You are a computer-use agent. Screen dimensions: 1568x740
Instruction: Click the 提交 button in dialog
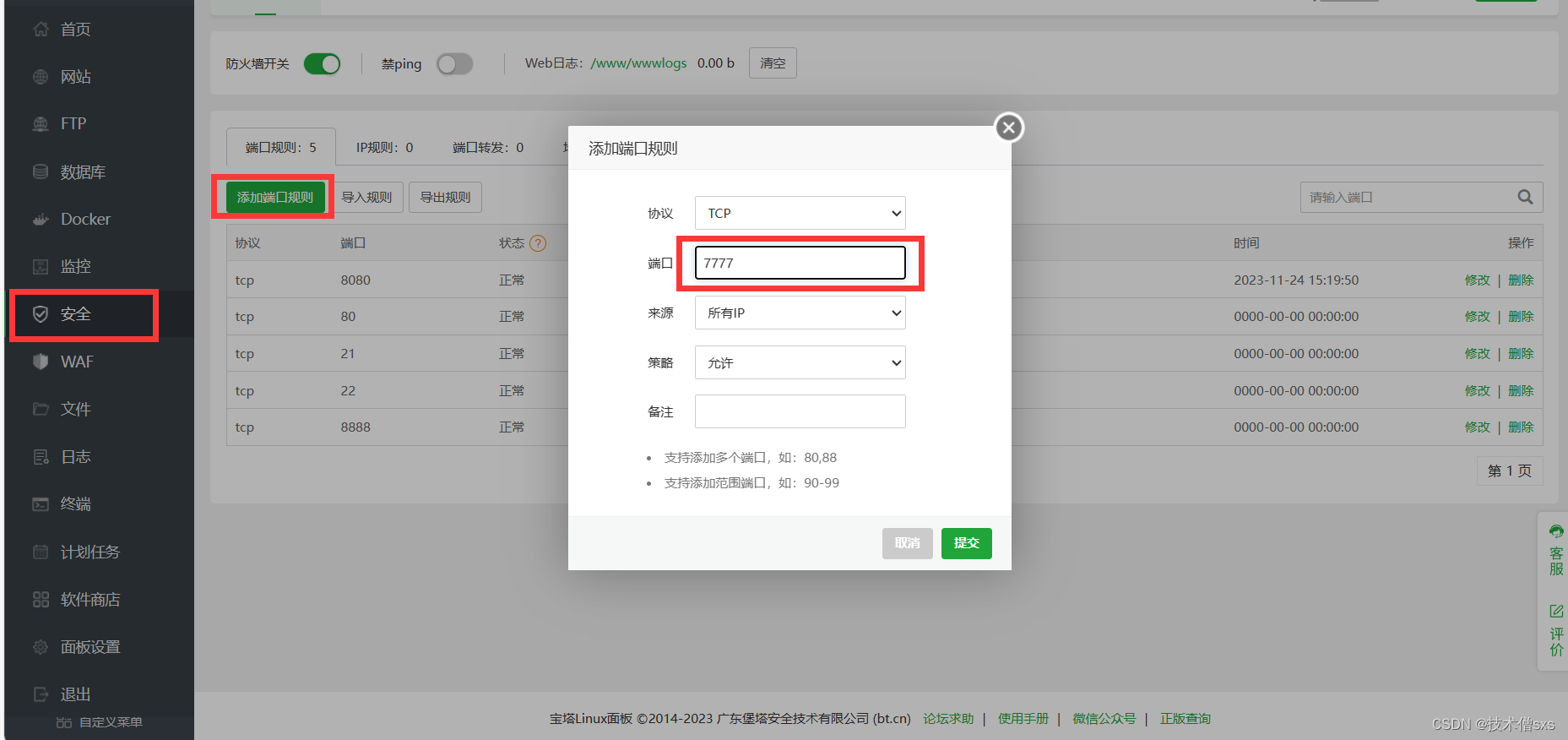click(967, 543)
